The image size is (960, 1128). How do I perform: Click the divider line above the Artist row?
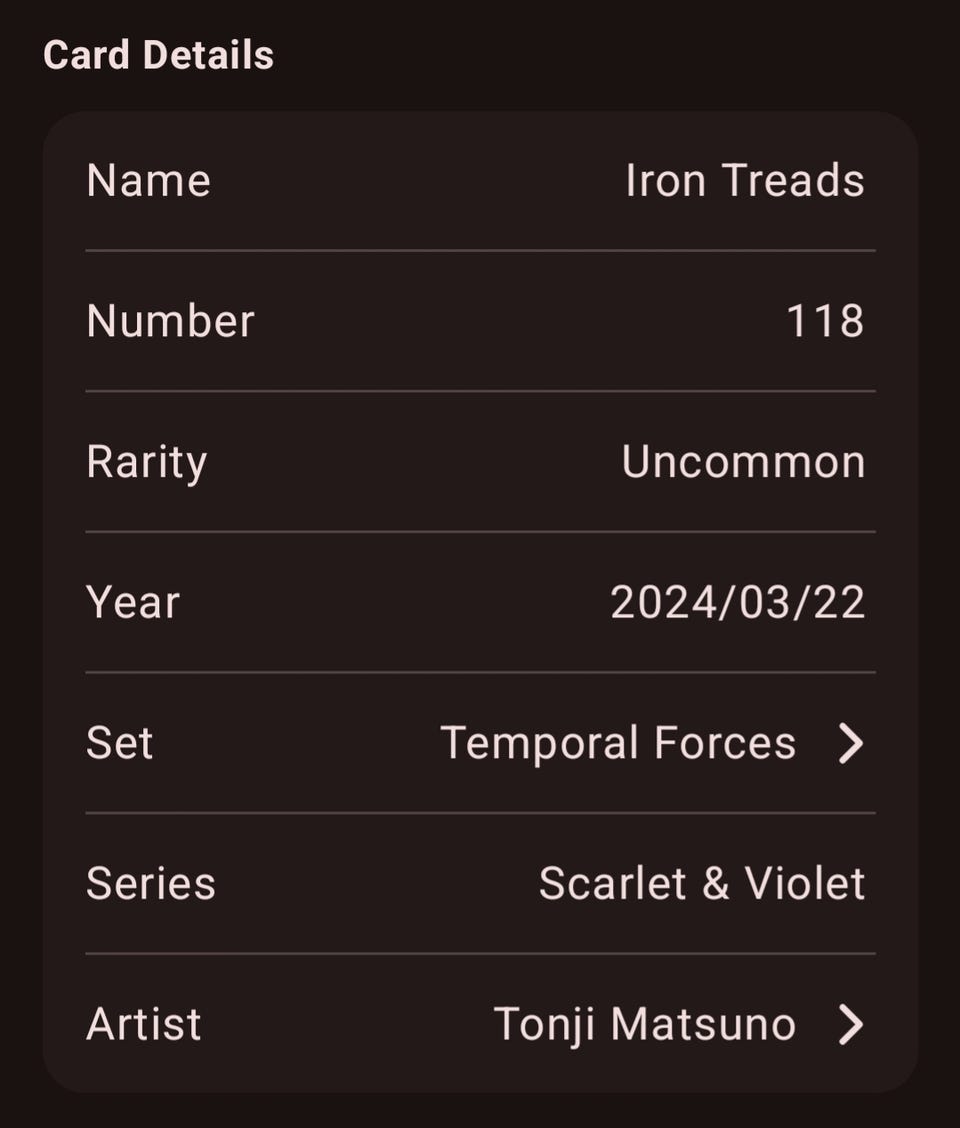480,953
